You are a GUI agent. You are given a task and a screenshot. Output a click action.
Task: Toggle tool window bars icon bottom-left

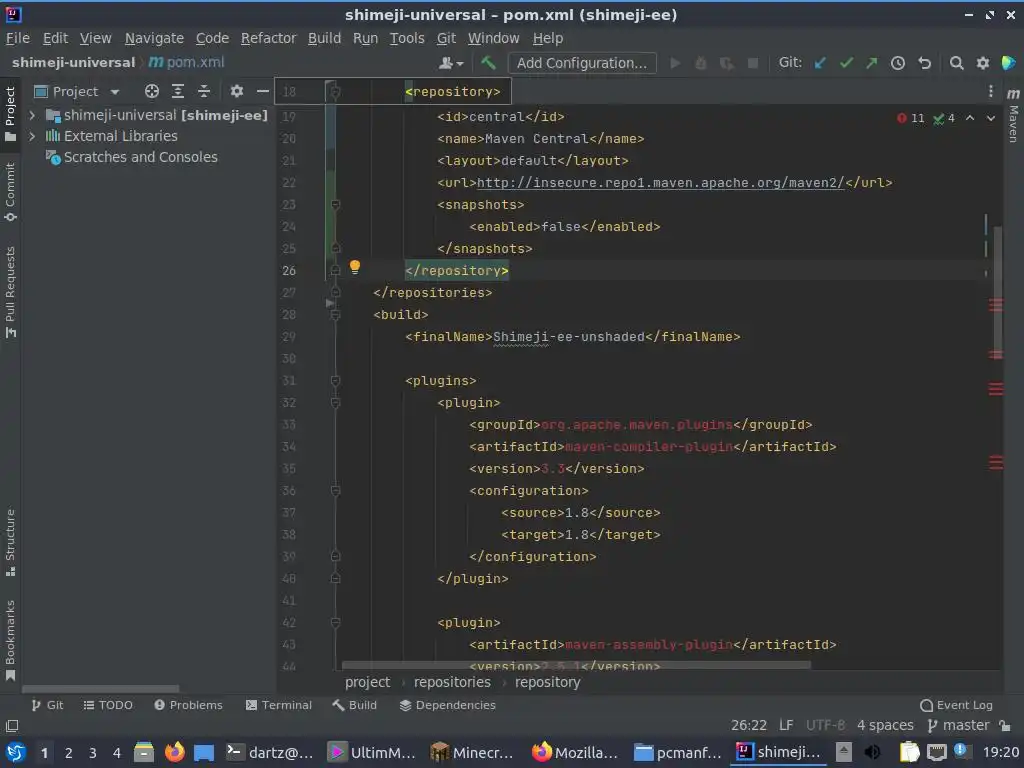pyautogui.click(x=12, y=726)
